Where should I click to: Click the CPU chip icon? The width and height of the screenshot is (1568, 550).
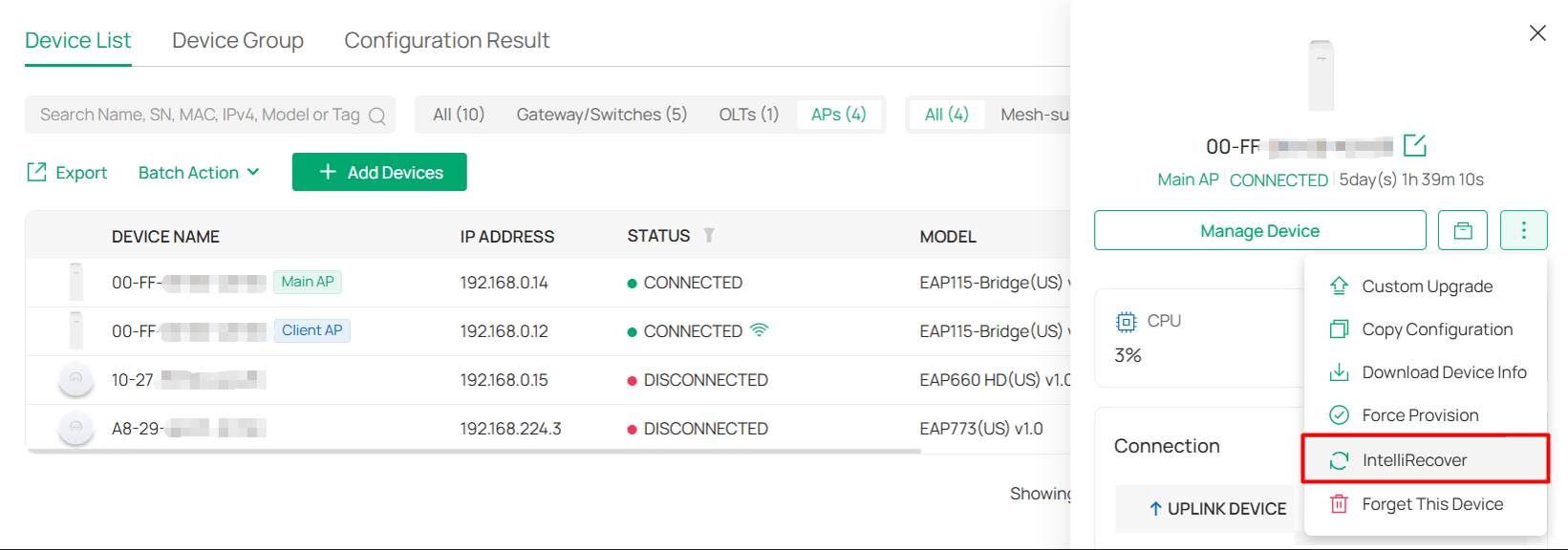pyautogui.click(x=1127, y=322)
